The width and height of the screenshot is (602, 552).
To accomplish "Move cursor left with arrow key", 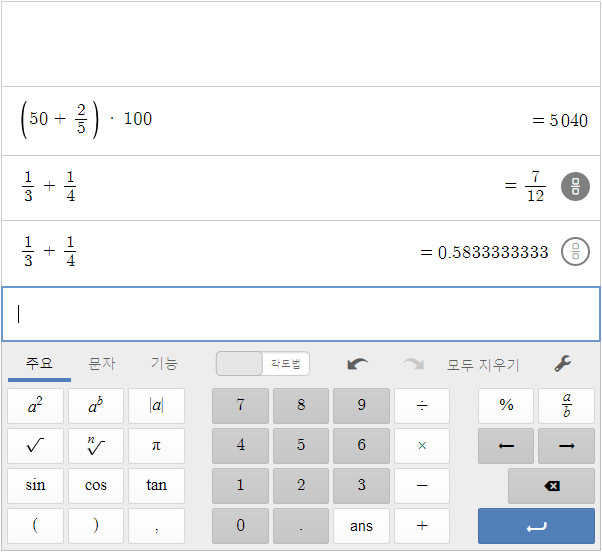I will pyautogui.click(x=506, y=446).
